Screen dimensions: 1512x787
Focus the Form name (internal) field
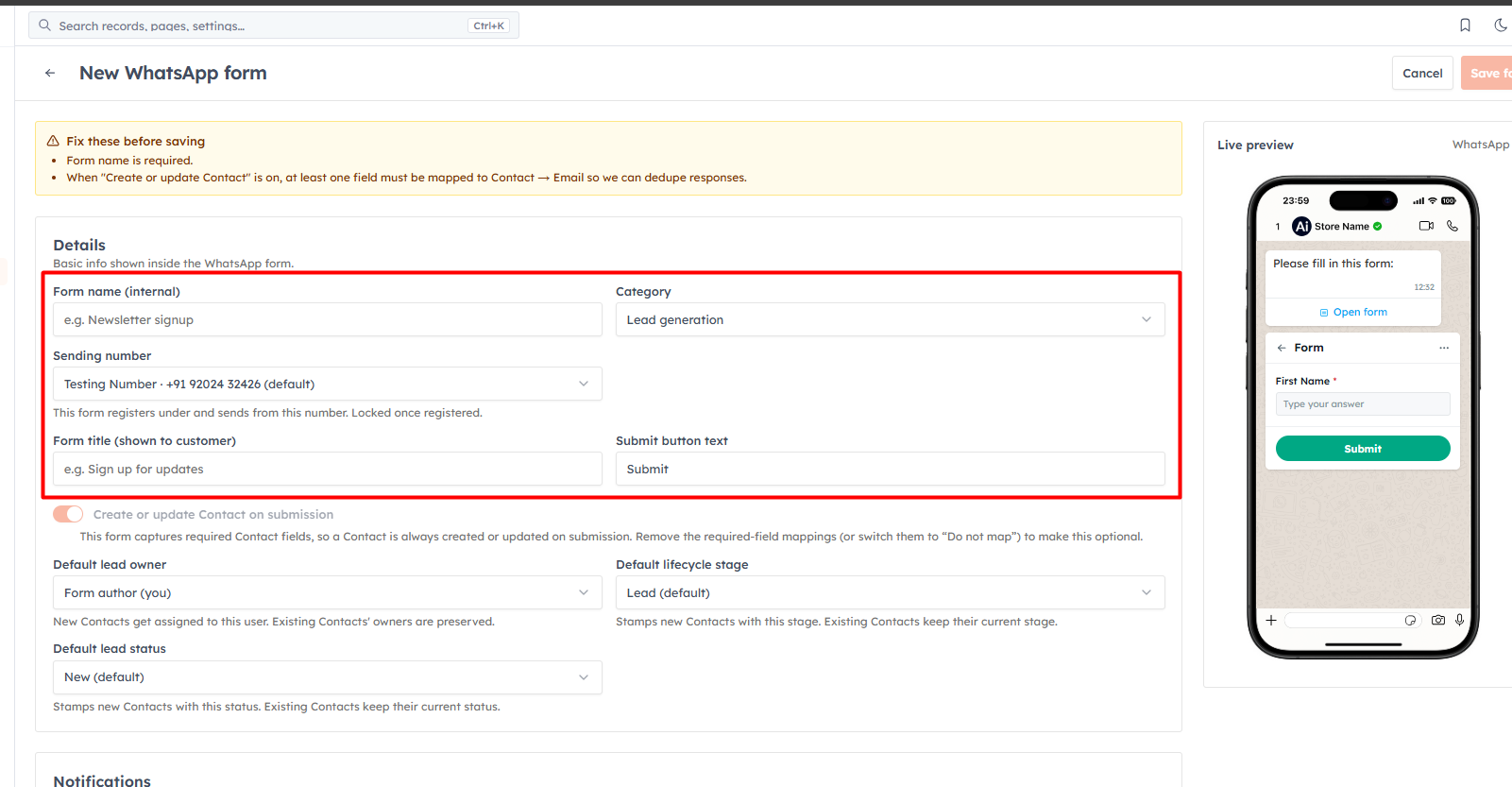pos(327,319)
